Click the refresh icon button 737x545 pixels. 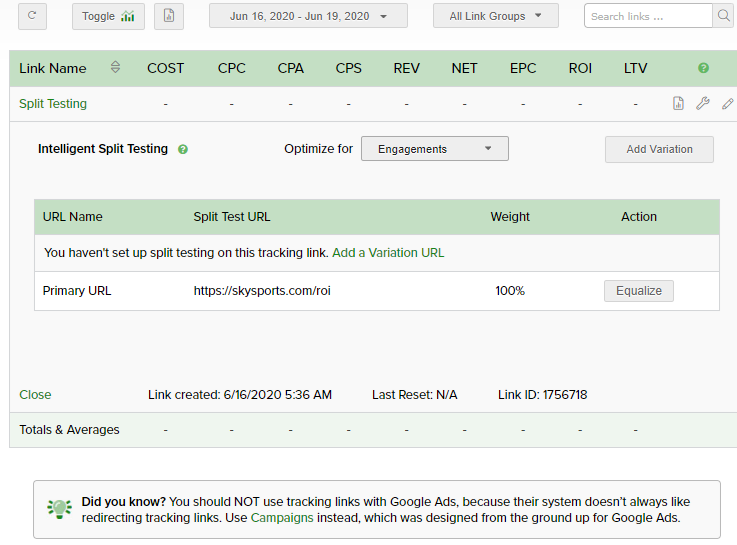[x=32, y=16]
